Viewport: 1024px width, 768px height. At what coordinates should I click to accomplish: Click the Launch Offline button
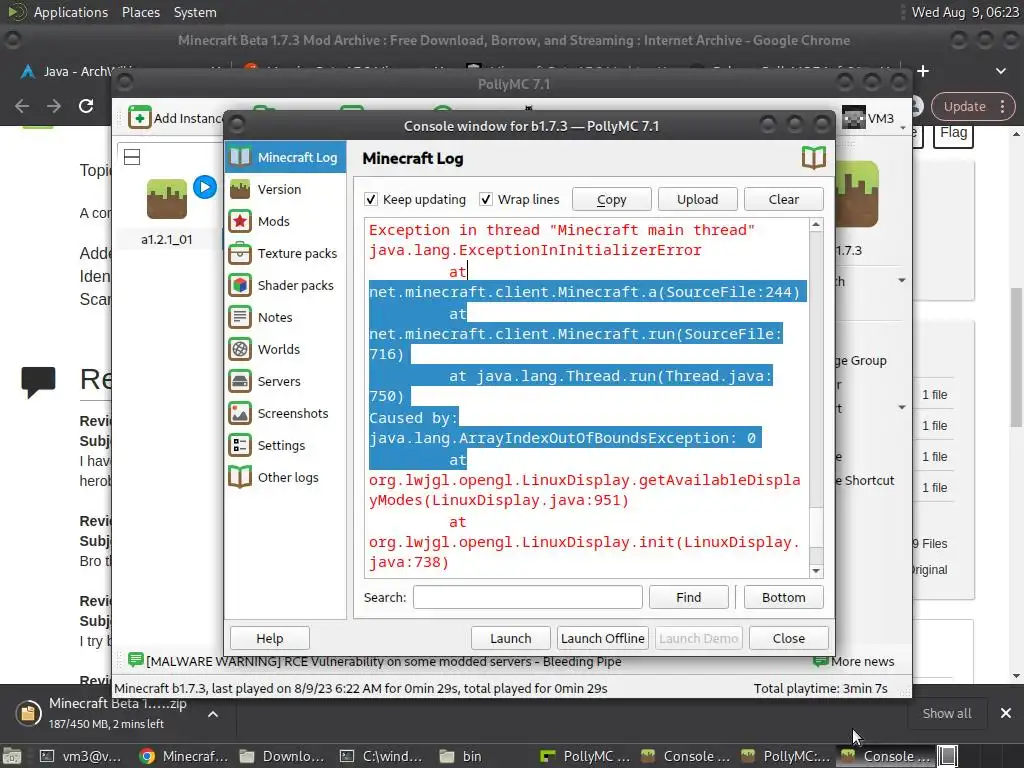click(603, 638)
